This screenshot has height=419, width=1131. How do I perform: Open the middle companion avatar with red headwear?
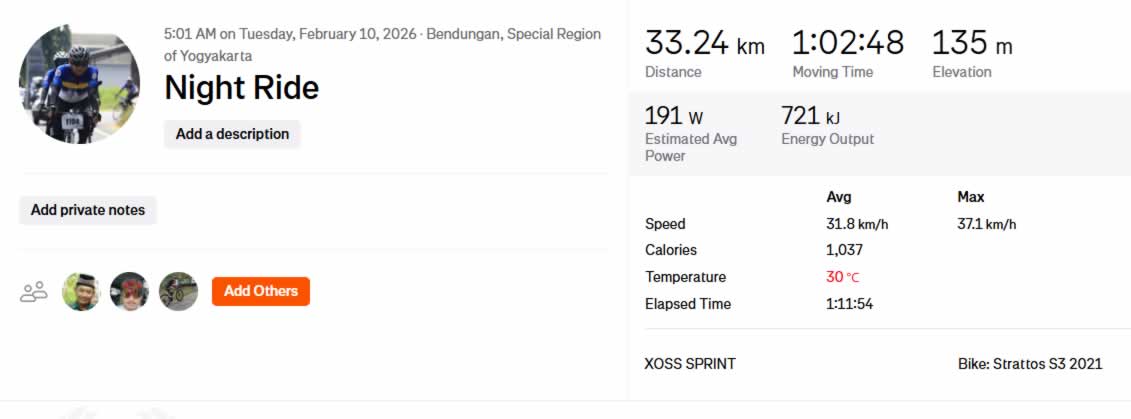(129, 291)
